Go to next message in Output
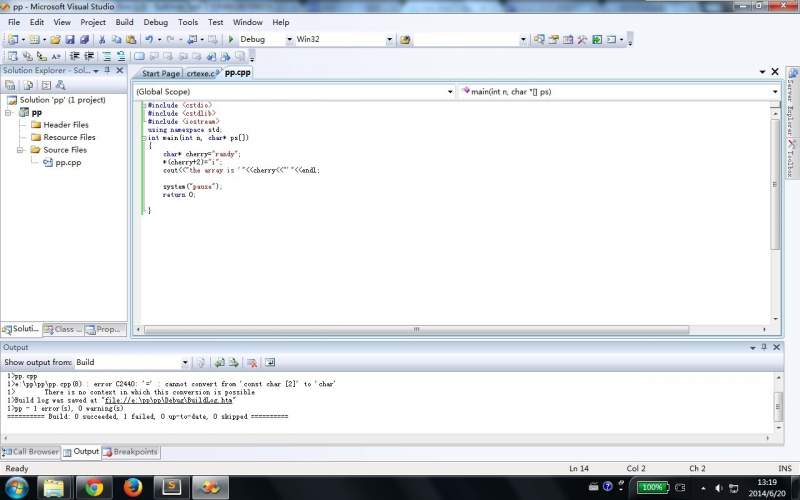Screen dimensions: 800x500 (233, 362)
